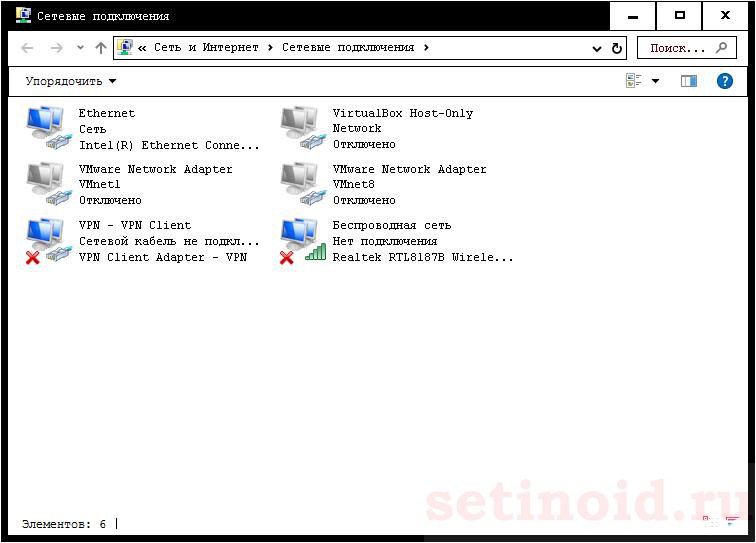Viewport: 756px width, 543px height.
Task: Select the VMnet8 adapter icon
Action: (302, 184)
